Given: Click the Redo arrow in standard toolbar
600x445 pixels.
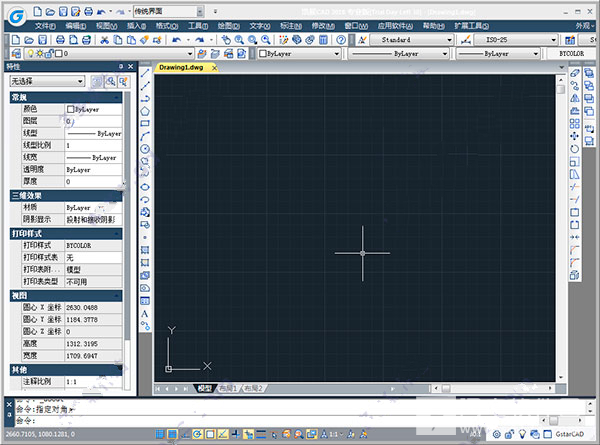Looking at the screenshot, I should coord(199,40).
